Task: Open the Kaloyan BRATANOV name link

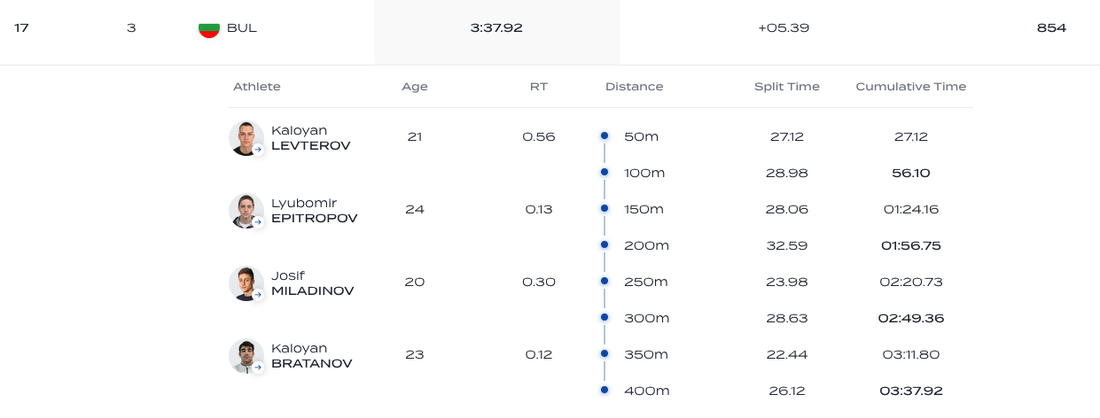Action: pyautogui.click(x=311, y=356)
